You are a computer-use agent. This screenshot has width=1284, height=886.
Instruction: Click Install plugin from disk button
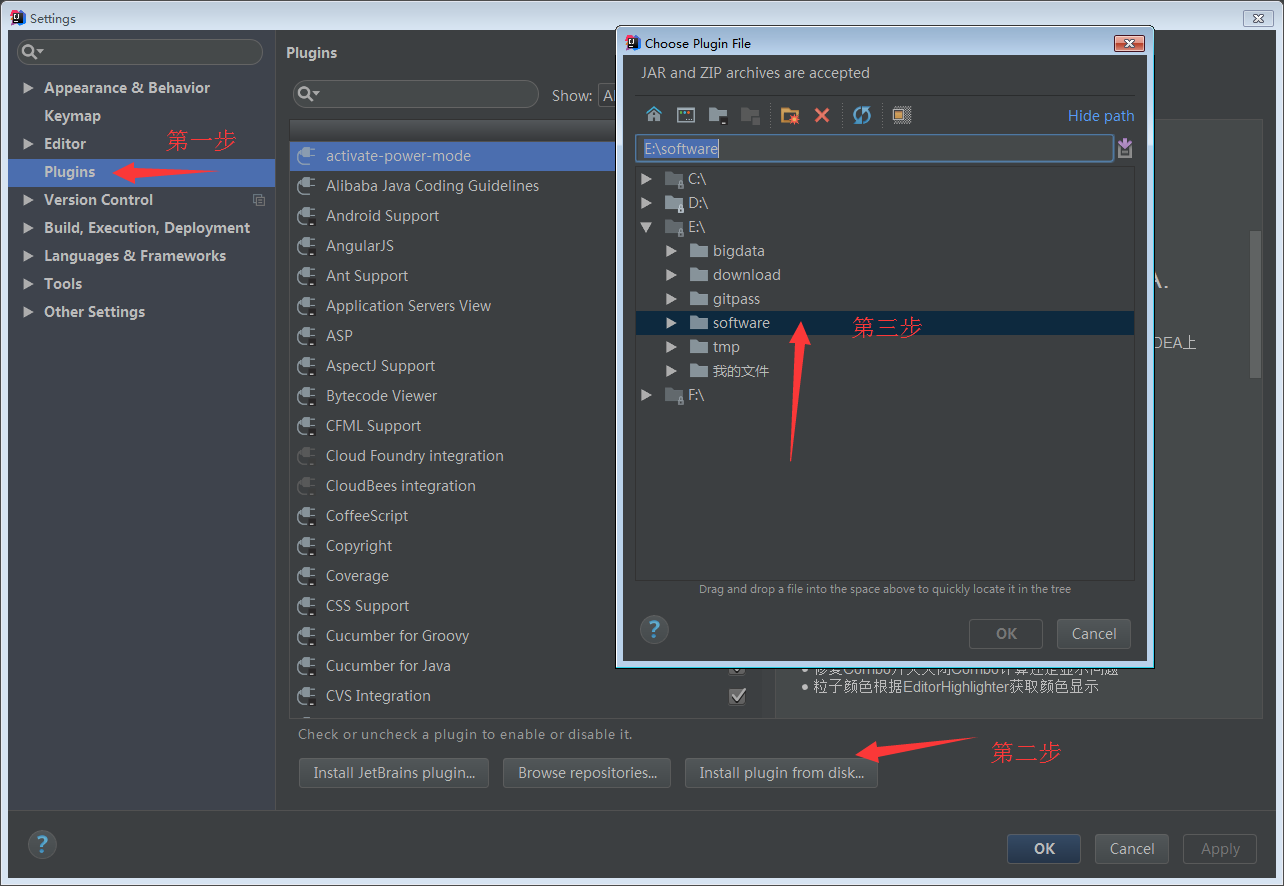(x=781, y=773)
